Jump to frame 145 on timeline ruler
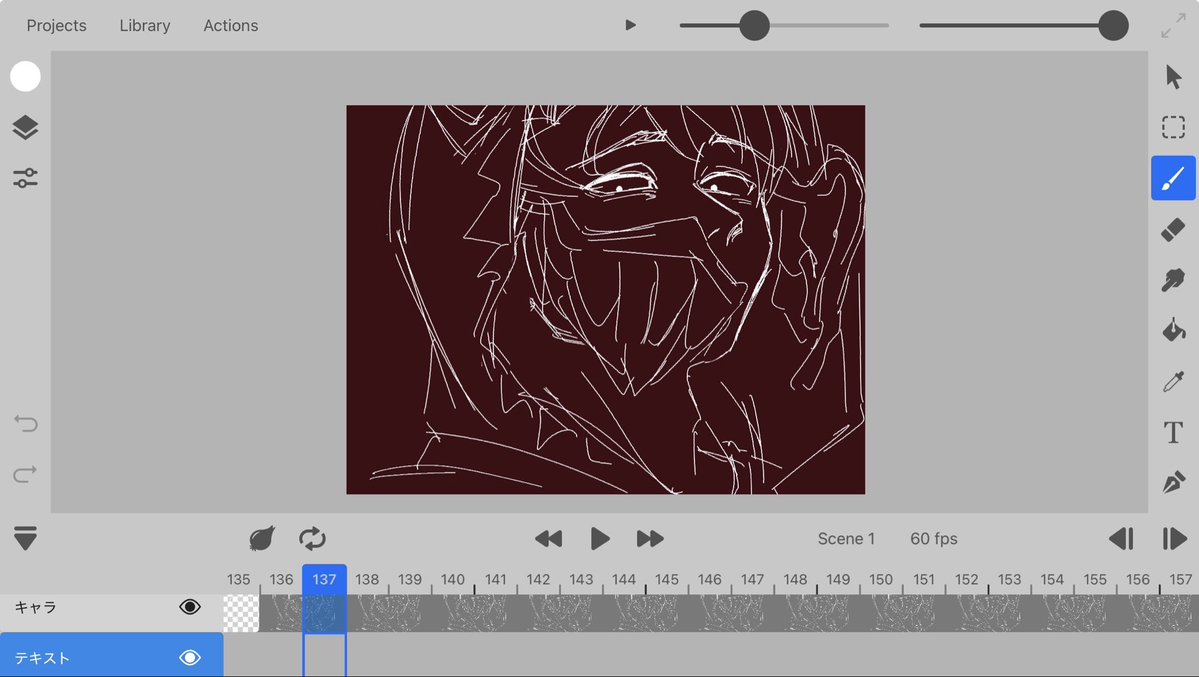 click(667, 579)
